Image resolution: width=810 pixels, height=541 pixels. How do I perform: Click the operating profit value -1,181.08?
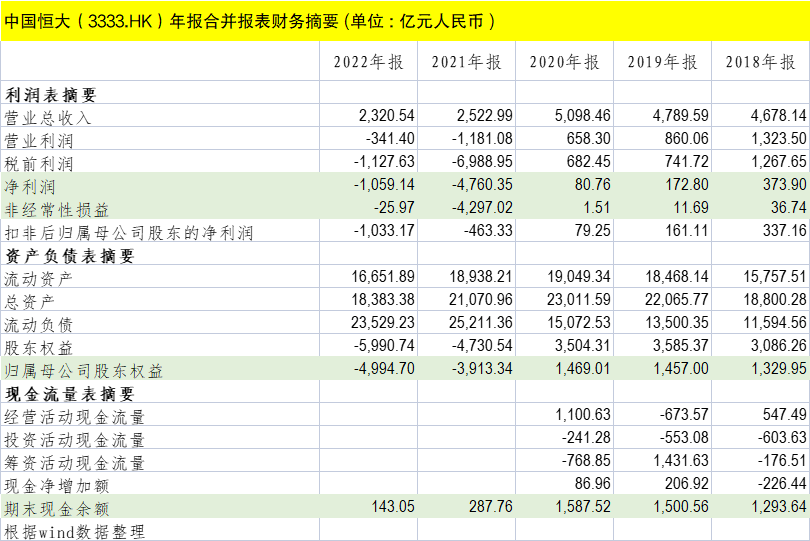click(x=482, y=138)
